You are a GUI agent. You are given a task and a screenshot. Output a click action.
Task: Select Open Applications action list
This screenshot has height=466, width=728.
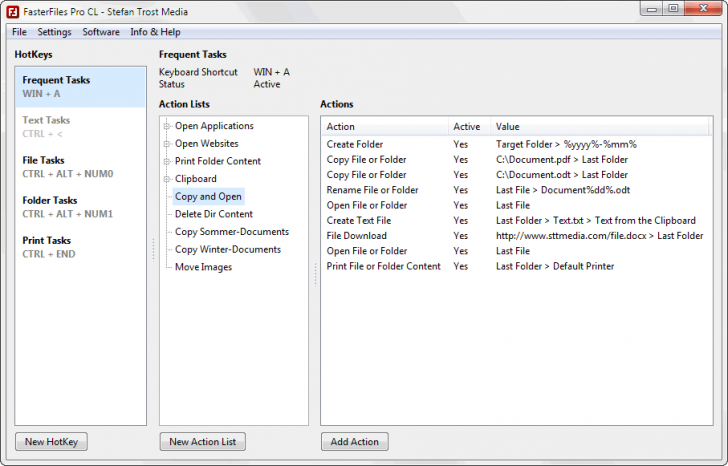(x=214, y=126)
